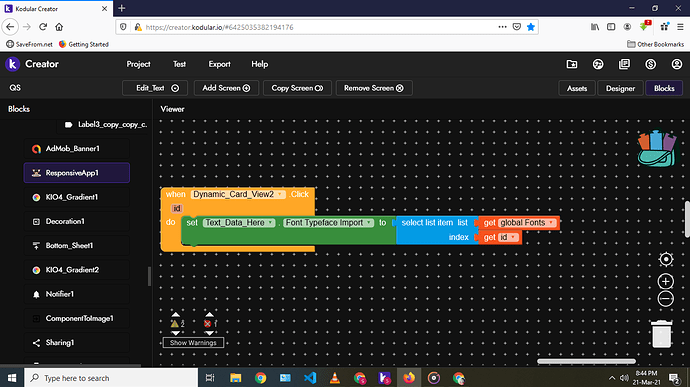Open the Kodular project folder import icon
This screenshot has height=387, width=690.
[572, 64]
